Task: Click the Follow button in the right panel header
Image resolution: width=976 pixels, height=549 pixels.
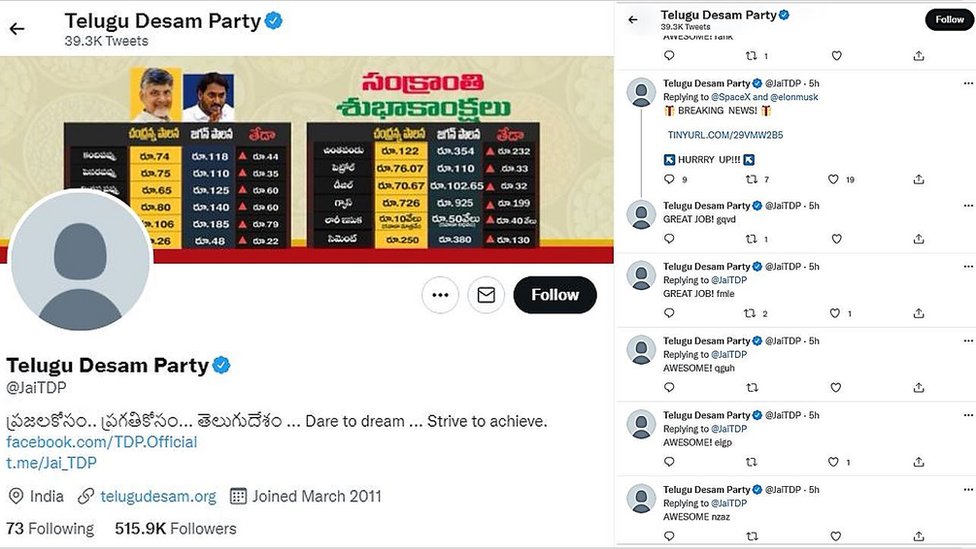Action: [x=949, y=20]
